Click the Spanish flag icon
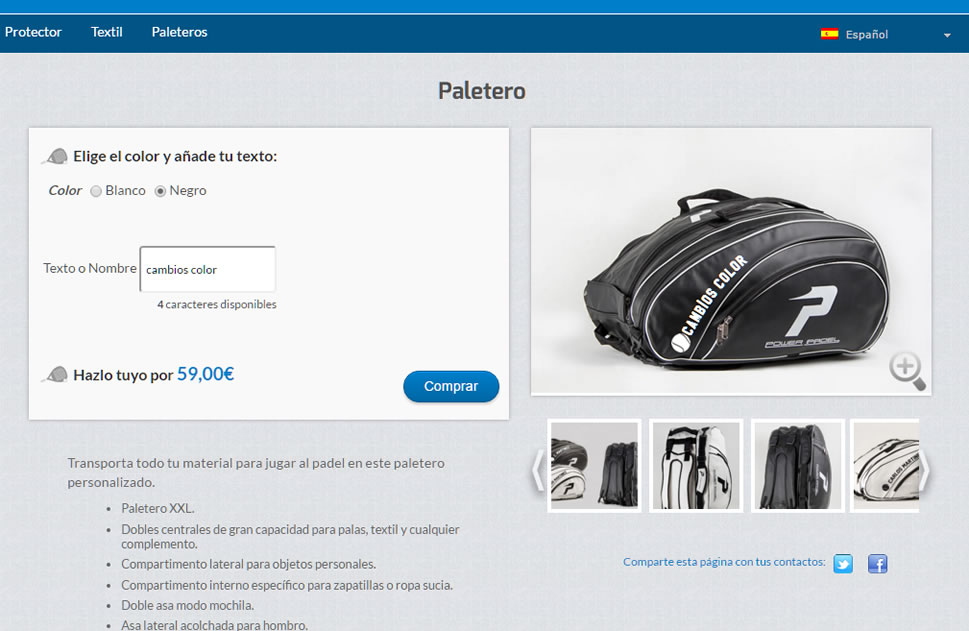969x631 pixels. [x=829, y=34]
